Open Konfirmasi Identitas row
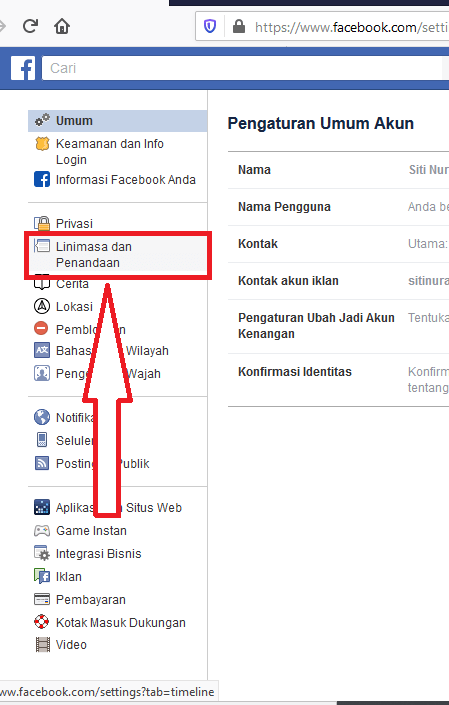 338,380
